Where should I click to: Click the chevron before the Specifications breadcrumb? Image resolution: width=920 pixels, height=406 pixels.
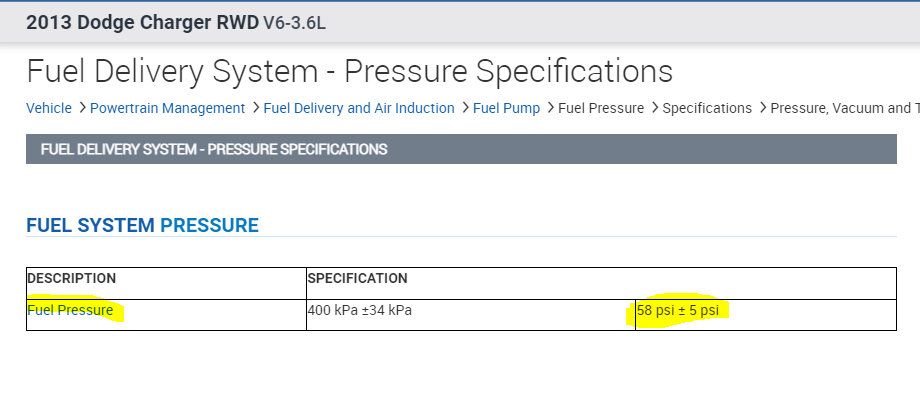[x=654, y=108]
